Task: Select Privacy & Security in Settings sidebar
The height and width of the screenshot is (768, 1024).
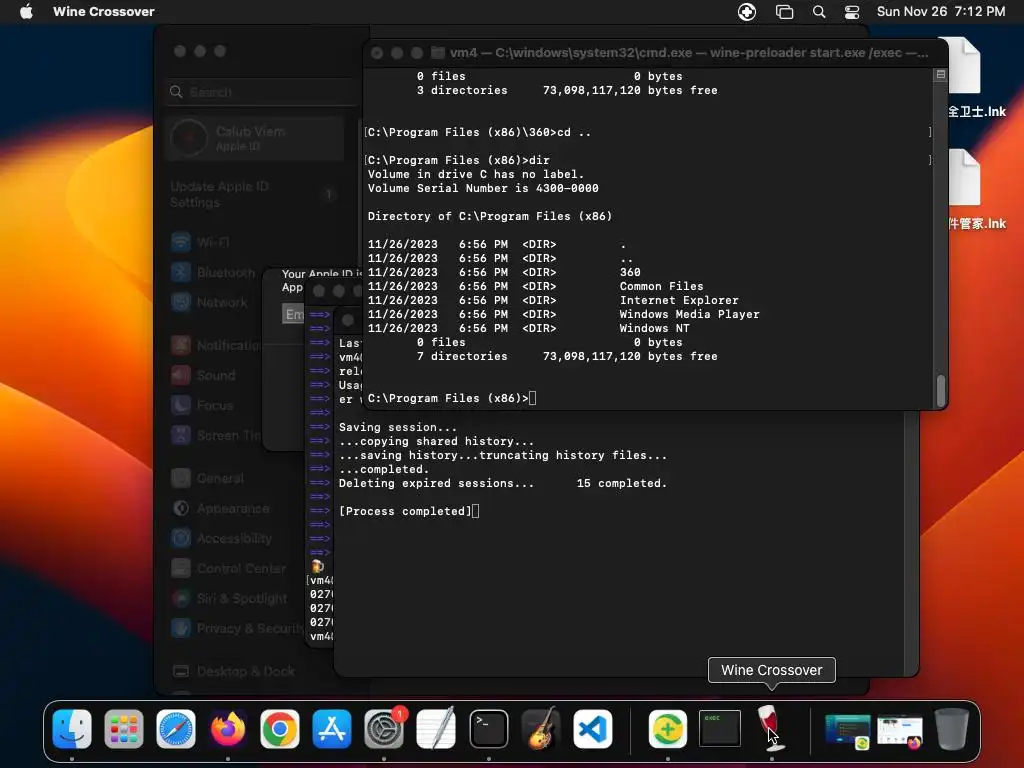Action: click(x=235, y=629)
